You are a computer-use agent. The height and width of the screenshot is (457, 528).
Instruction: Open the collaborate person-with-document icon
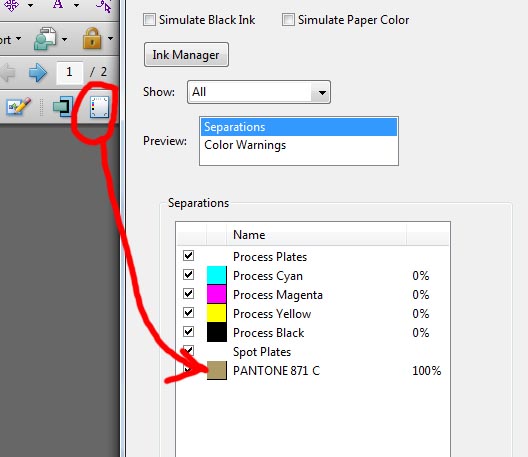coord(45,39)
